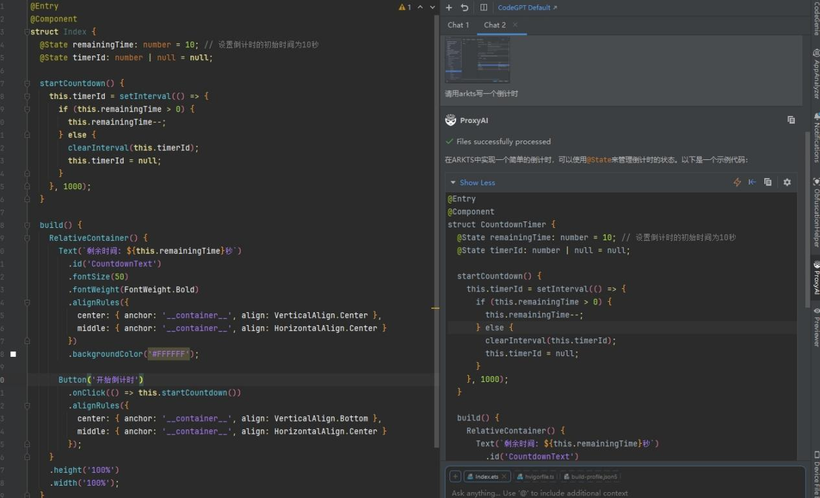Insert code at caret arrow icon

pos(753,182)
